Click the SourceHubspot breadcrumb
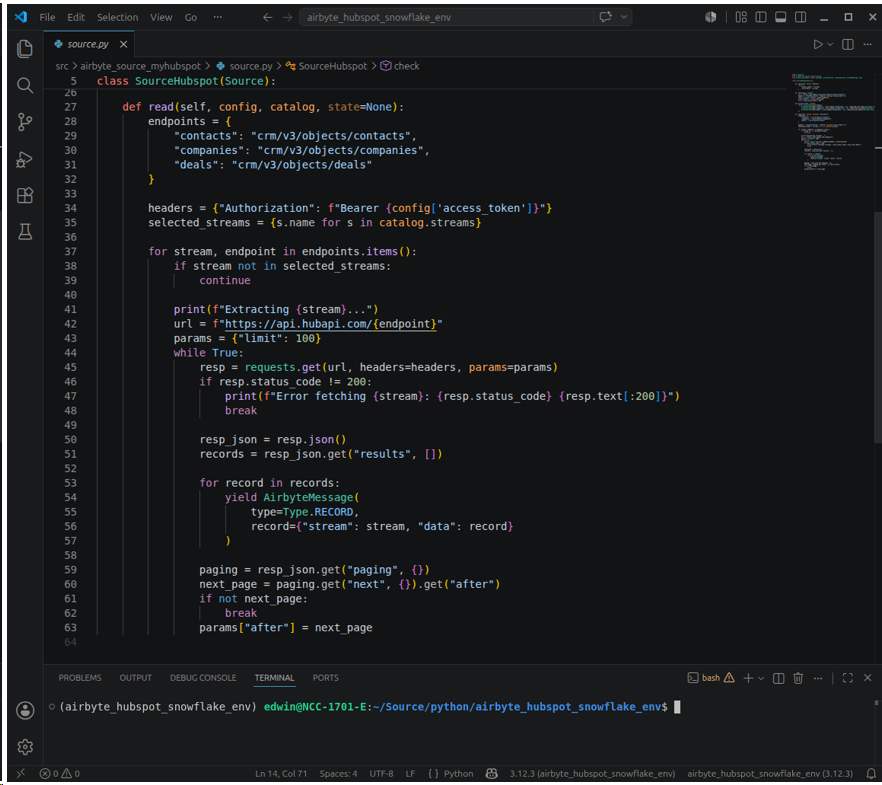Image resolution: width=882 pixels, height=785 pixels. (332, 66)
